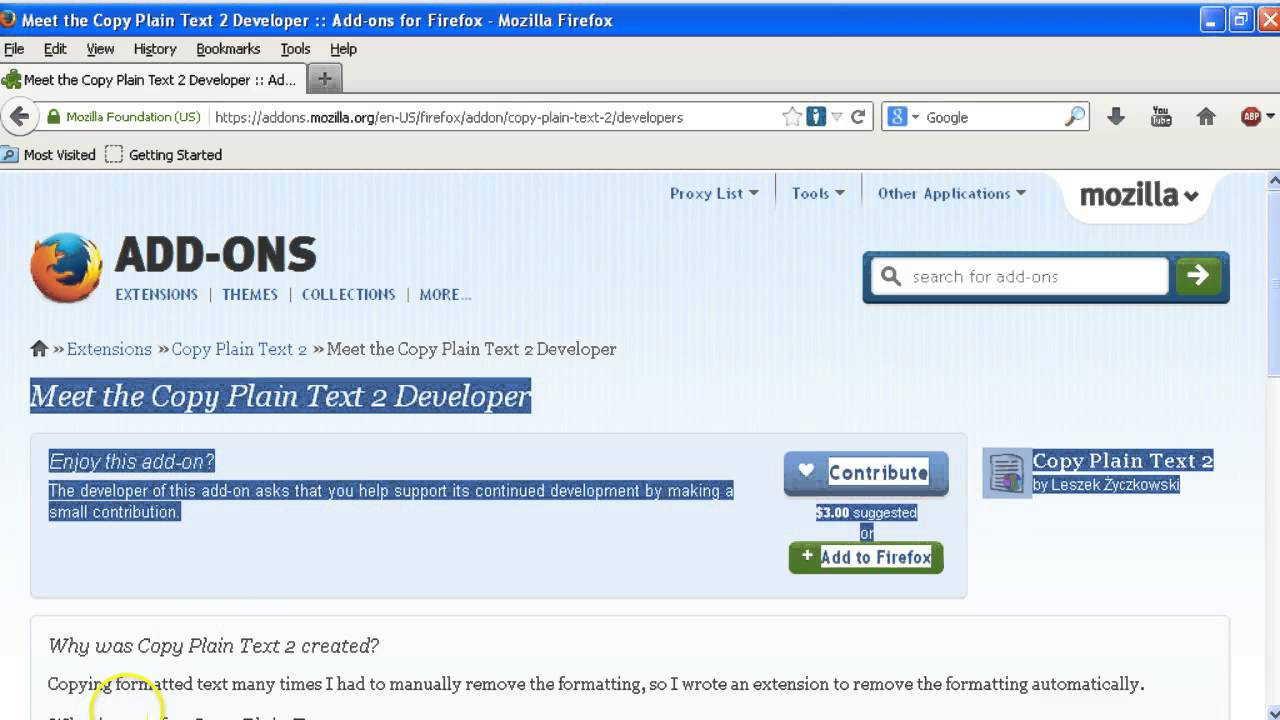Expand the MORE... navigation menu

pyautogui.click(x=445, y=294)
